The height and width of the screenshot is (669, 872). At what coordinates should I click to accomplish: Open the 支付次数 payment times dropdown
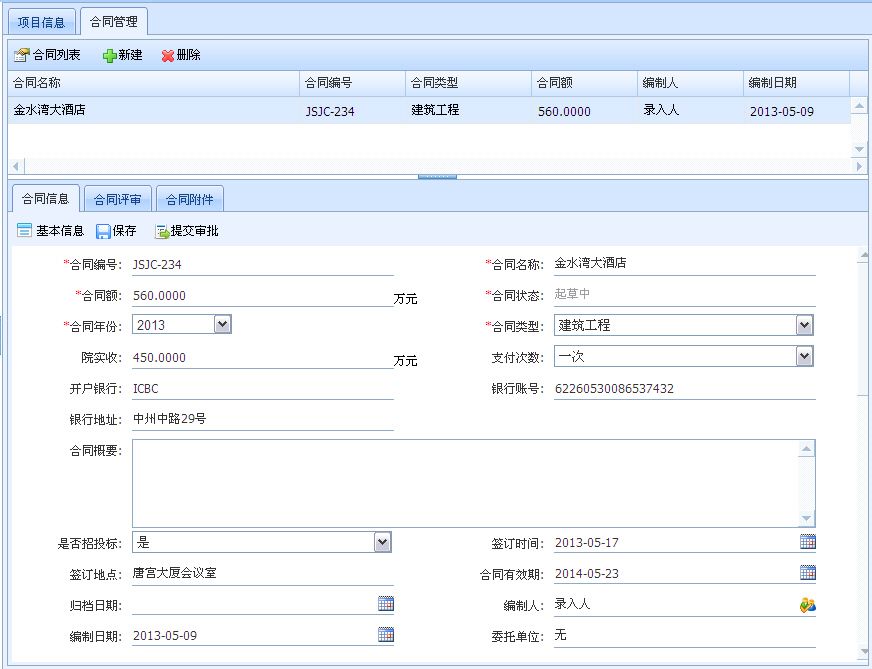806,356
